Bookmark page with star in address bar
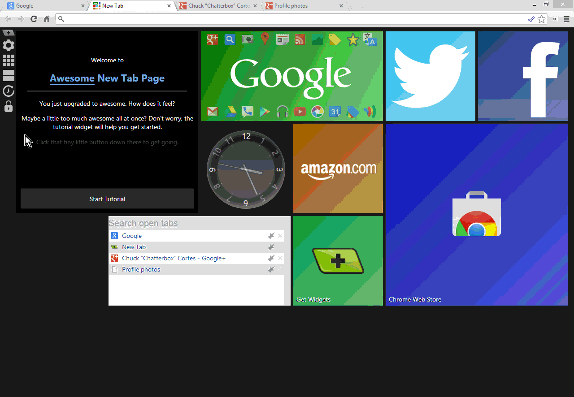Image resolution: width=574 pixels, height=397 pixels. pyautogui.click(x=541, y=19)
